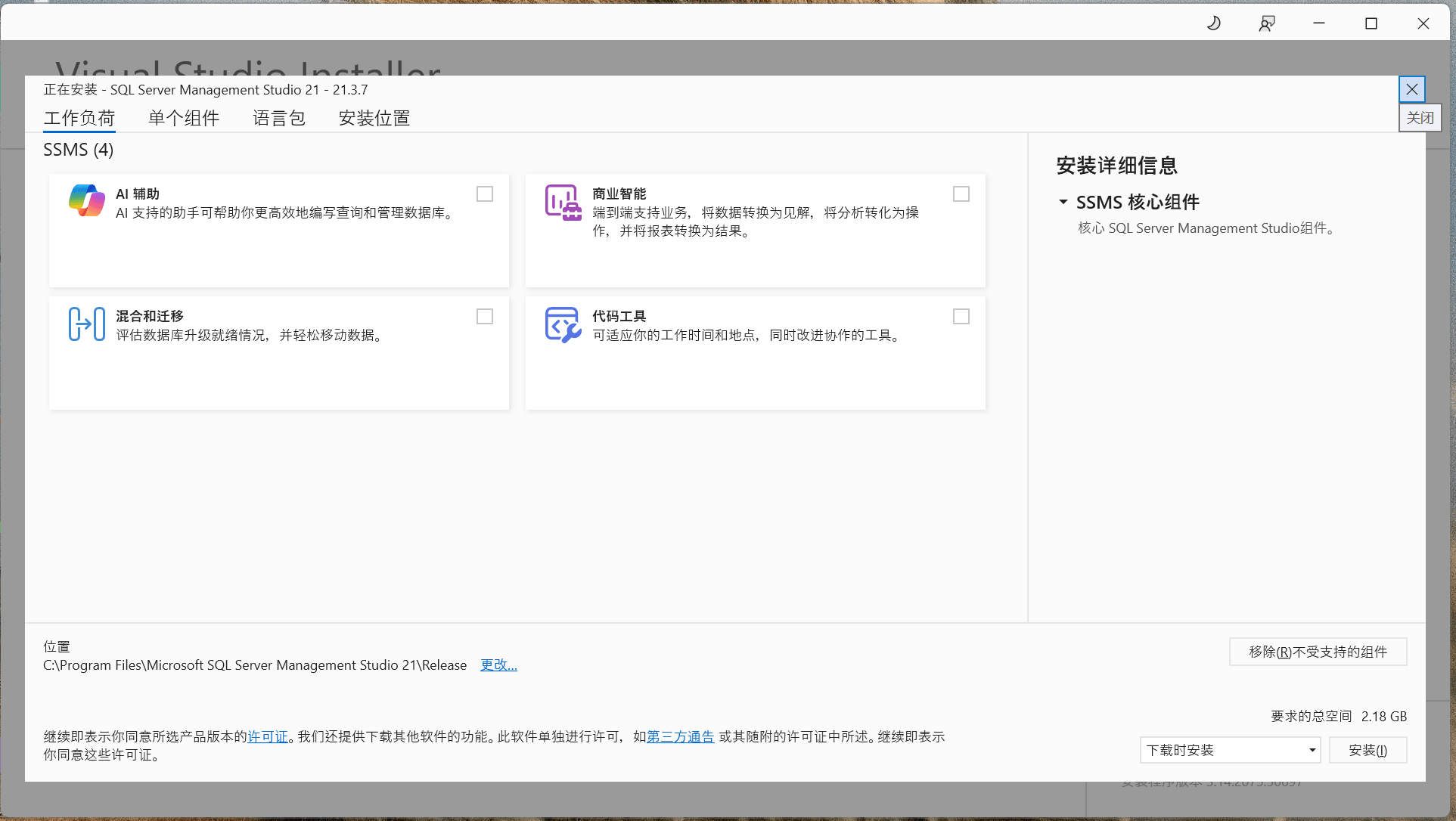Click the install path C:\Program Files text
Viewport: 1456px width, 821px height.
(x=255, y=665)
